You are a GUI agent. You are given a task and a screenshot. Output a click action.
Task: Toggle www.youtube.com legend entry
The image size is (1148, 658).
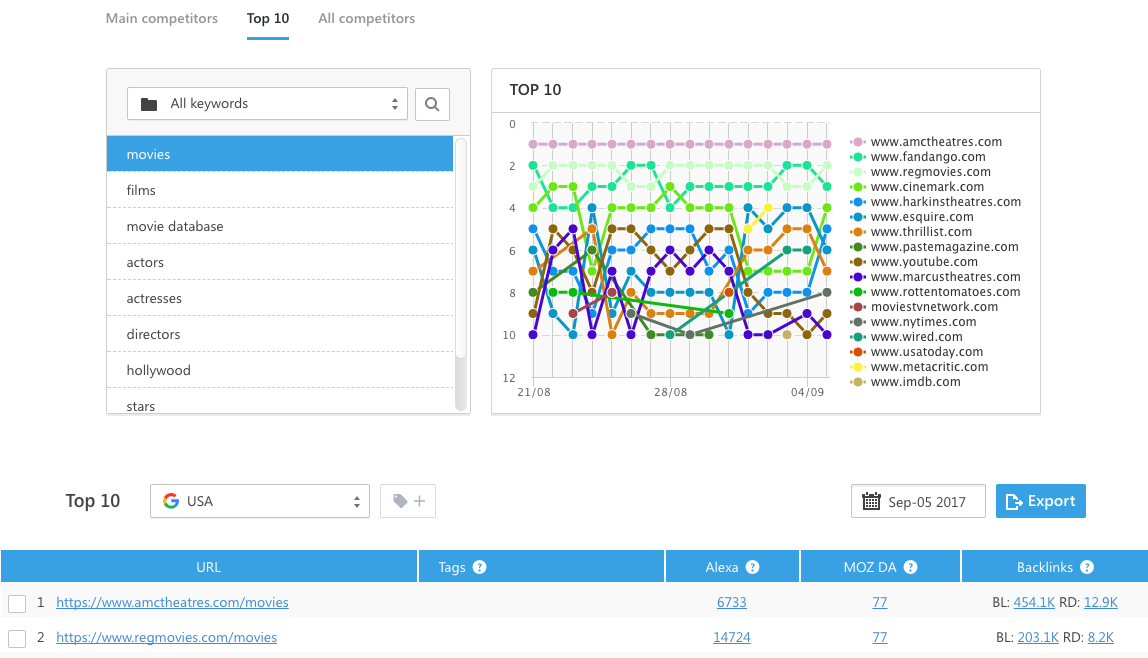click(x=914, y=262)
